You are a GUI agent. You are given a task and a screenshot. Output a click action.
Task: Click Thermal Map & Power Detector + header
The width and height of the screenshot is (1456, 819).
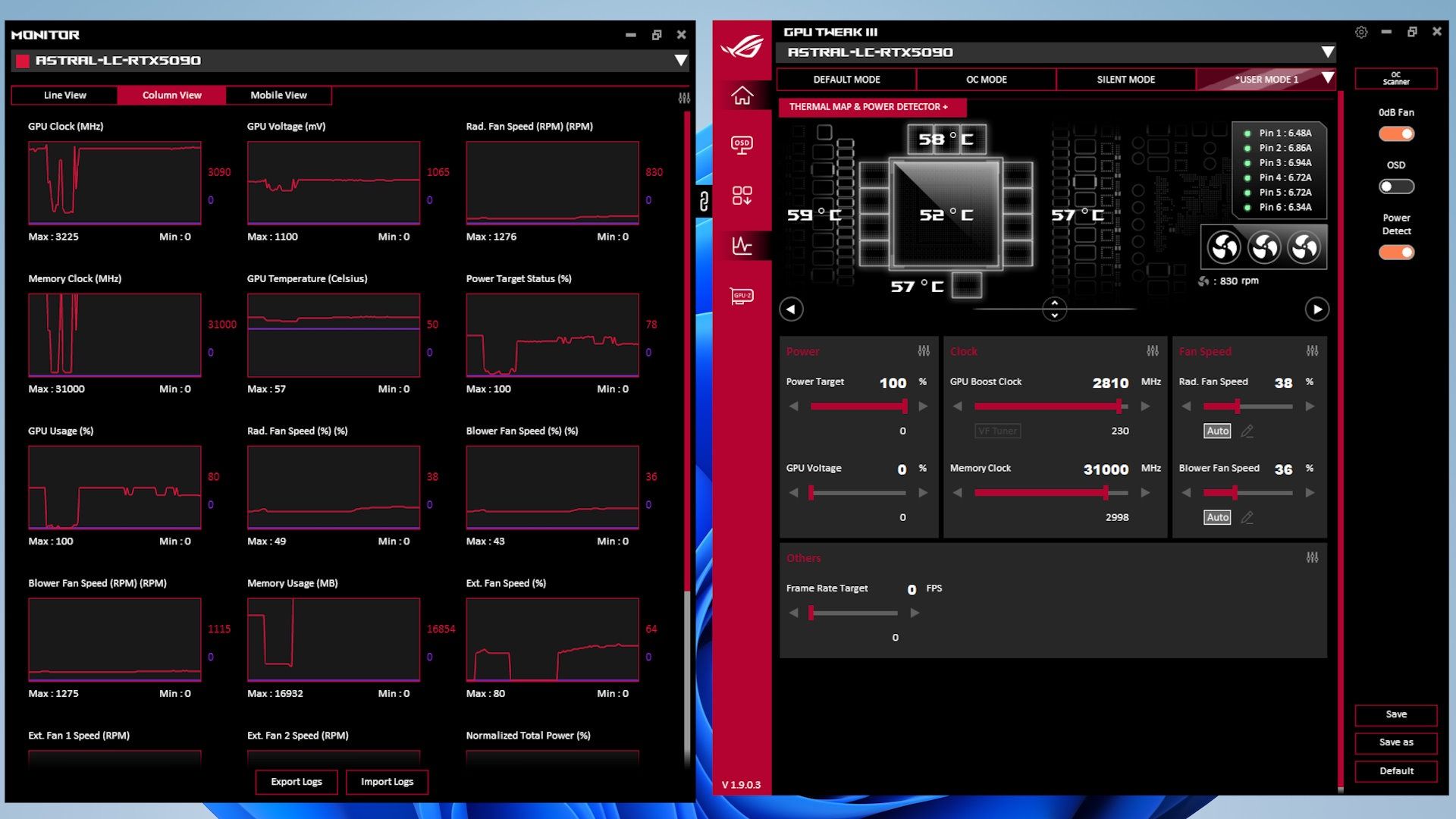tap(872, 107)
